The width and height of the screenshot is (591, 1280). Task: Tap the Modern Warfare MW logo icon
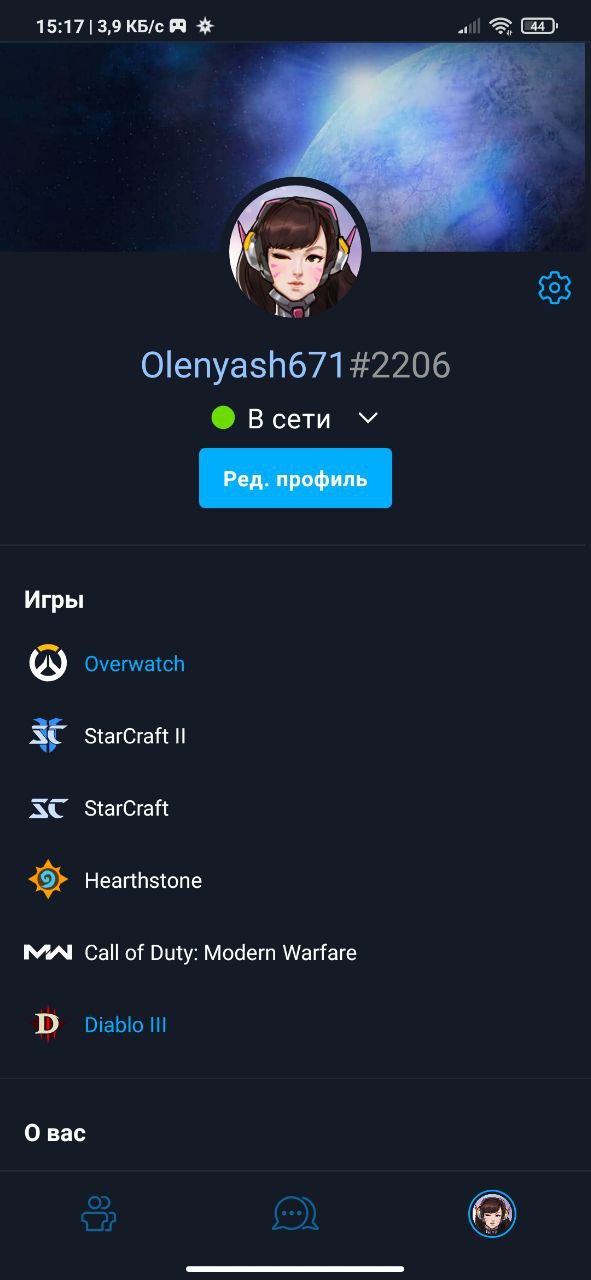pos(48,953)
